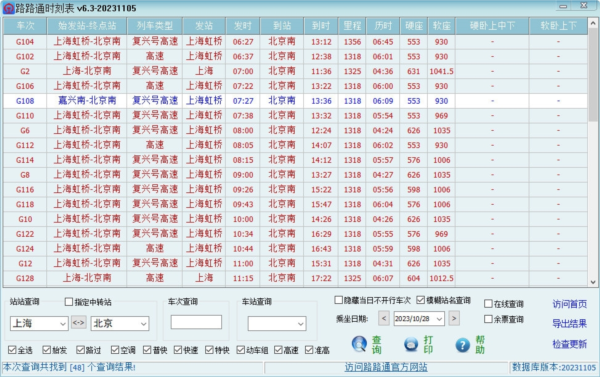This screenshot has width=600, height=377.
Task: Select the G8 train number cell
Action: 25,175
